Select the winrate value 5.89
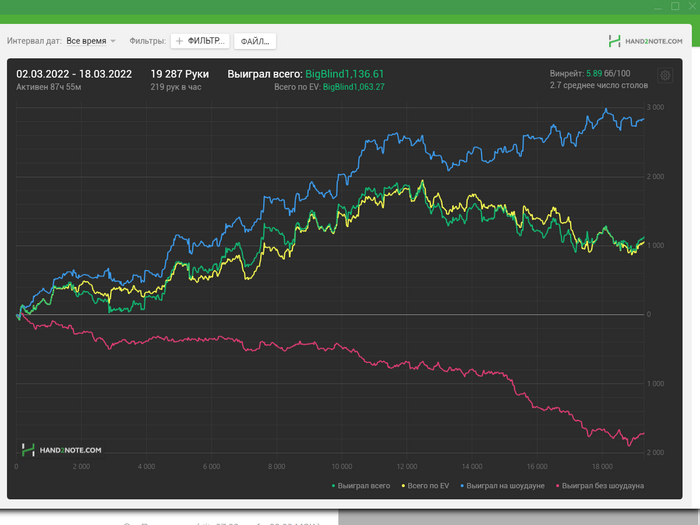 [x=594, y=74]
